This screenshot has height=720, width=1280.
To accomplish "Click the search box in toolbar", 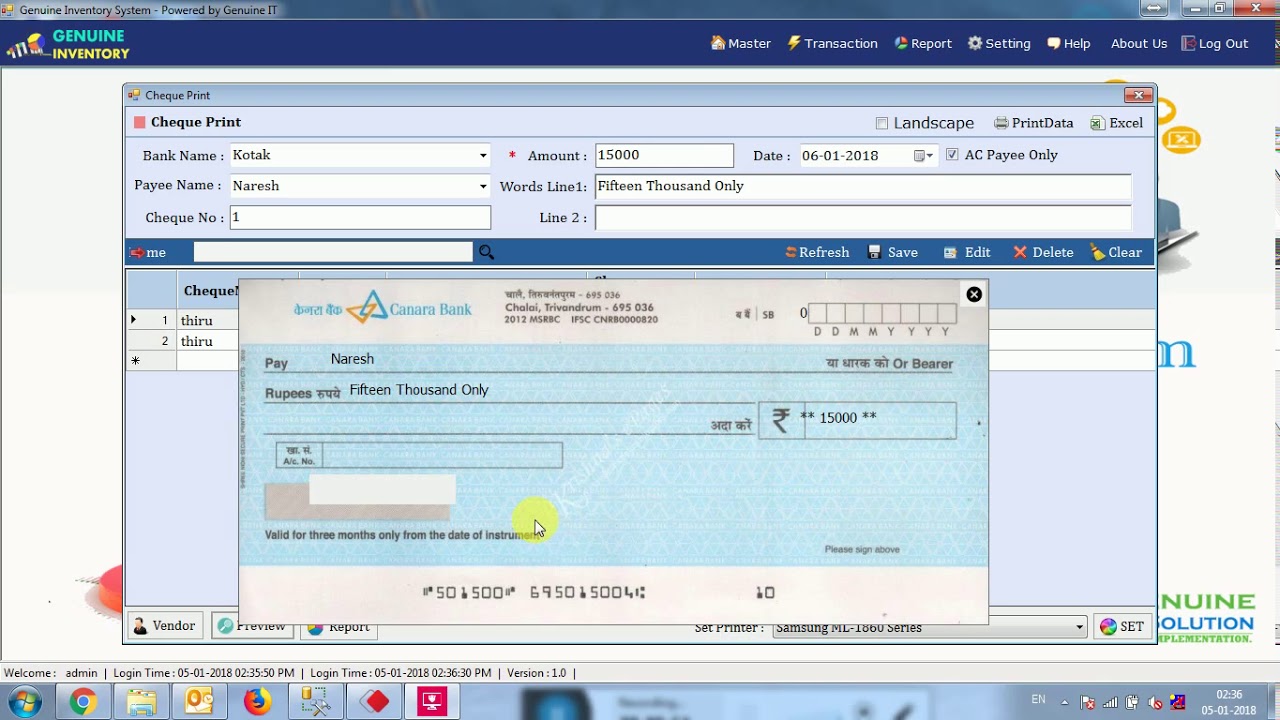I will (x=333, y=252).
